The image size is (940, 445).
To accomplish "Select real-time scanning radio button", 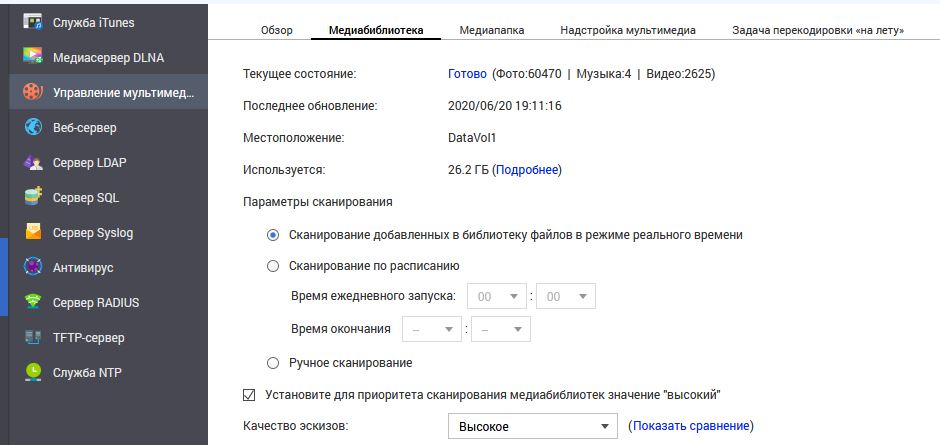I will (x=273, y=235).
